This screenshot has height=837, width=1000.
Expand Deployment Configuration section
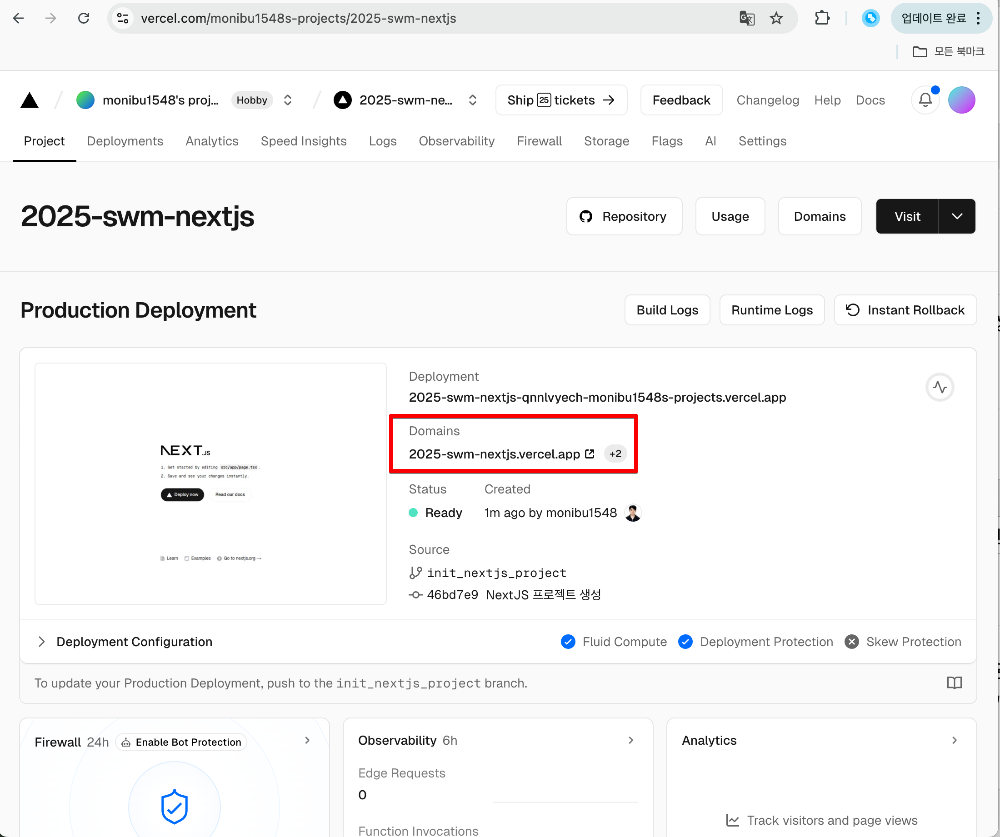pos(124,642)
